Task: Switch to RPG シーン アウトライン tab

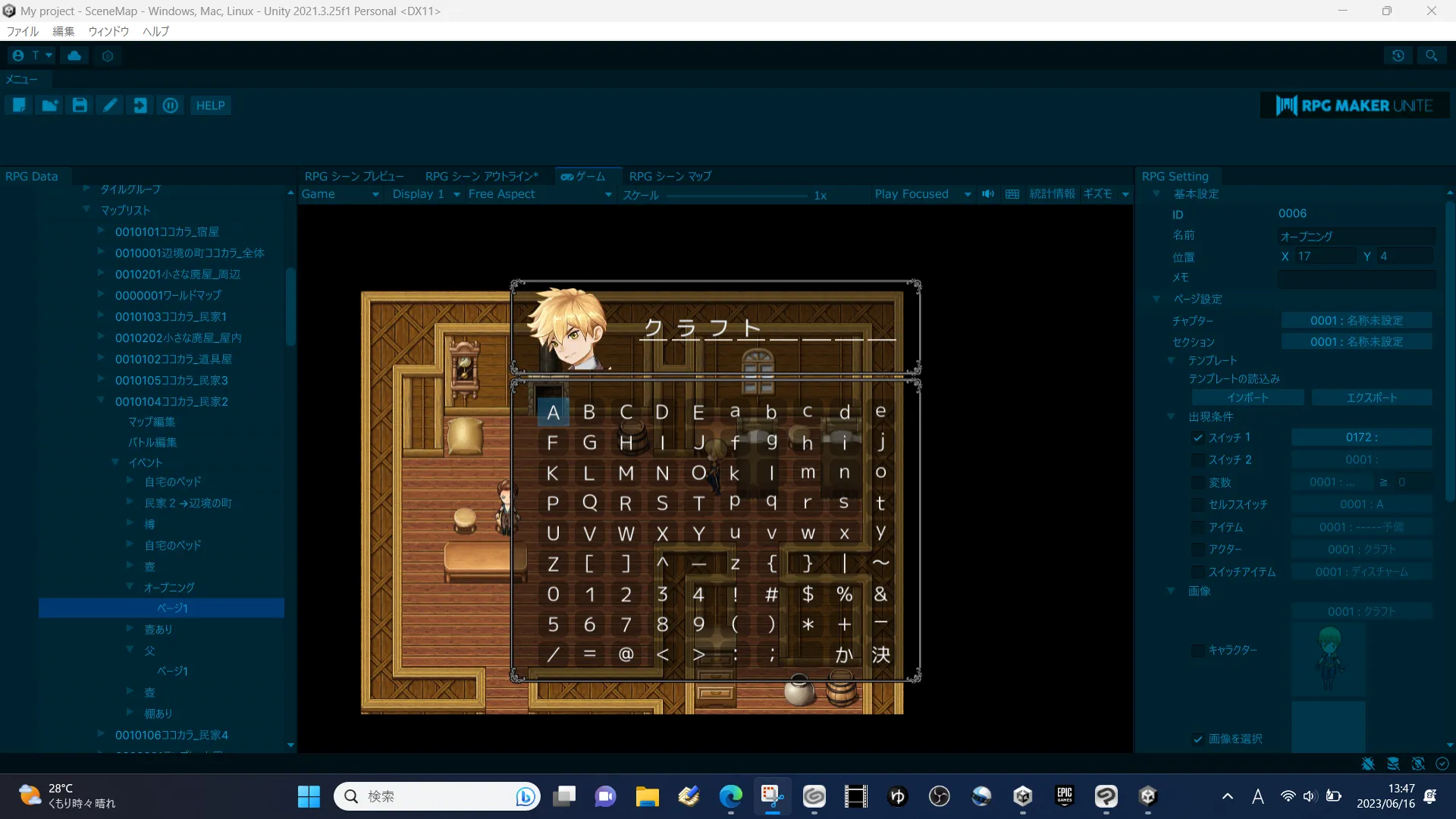Action: pos(482,176)
